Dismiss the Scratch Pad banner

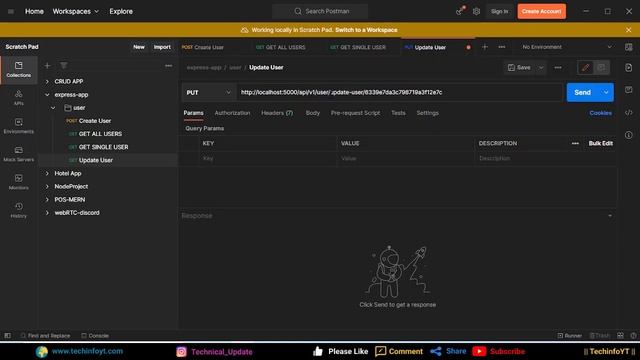coord(629,30)
